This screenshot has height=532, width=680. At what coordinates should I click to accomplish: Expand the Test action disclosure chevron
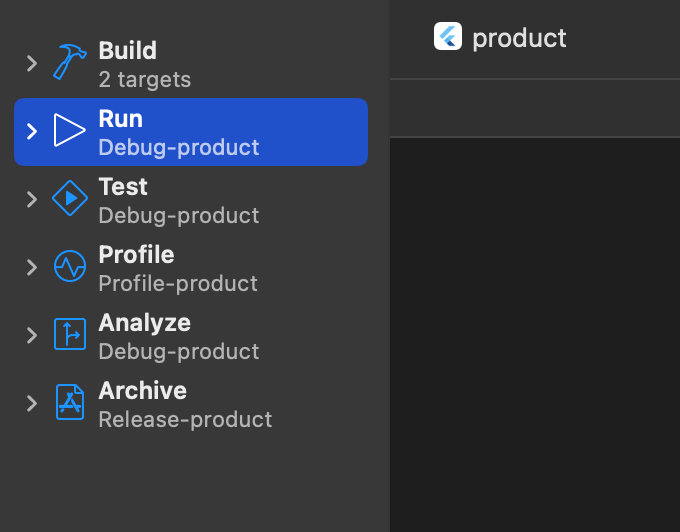point(32,199)
